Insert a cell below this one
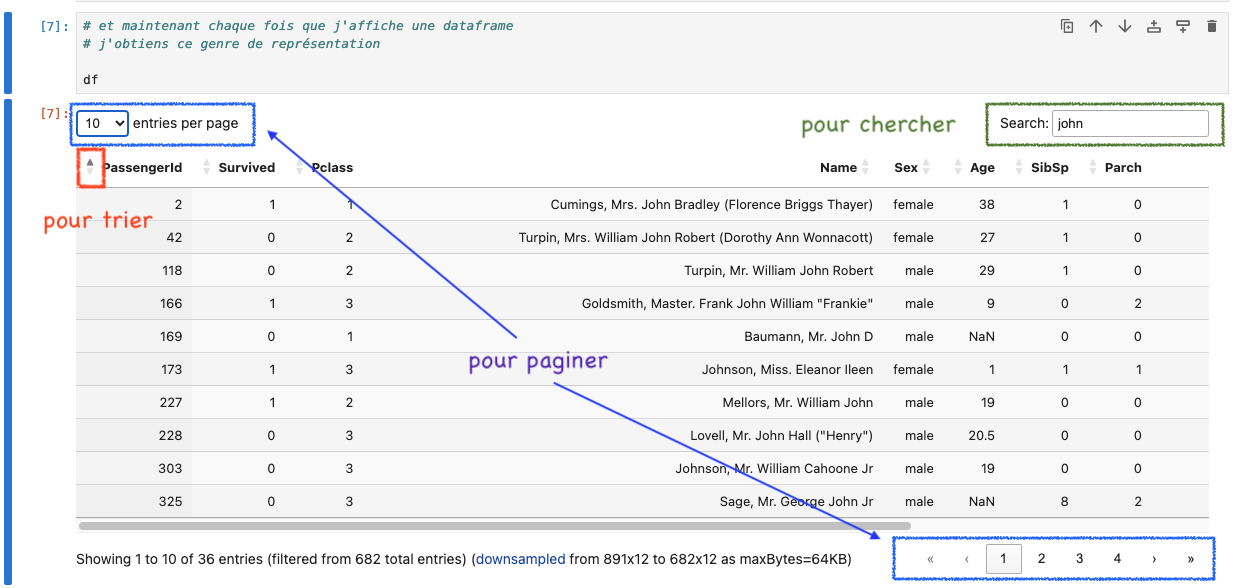The width and height of the screenshot is (1244, 588). pos(1183,27)
